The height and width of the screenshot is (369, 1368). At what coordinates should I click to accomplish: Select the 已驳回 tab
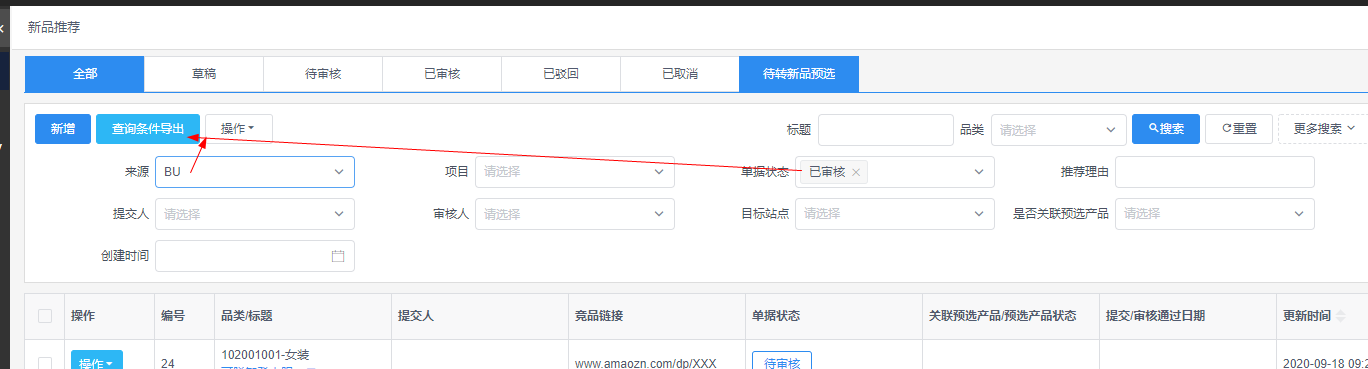pos(561,74)
